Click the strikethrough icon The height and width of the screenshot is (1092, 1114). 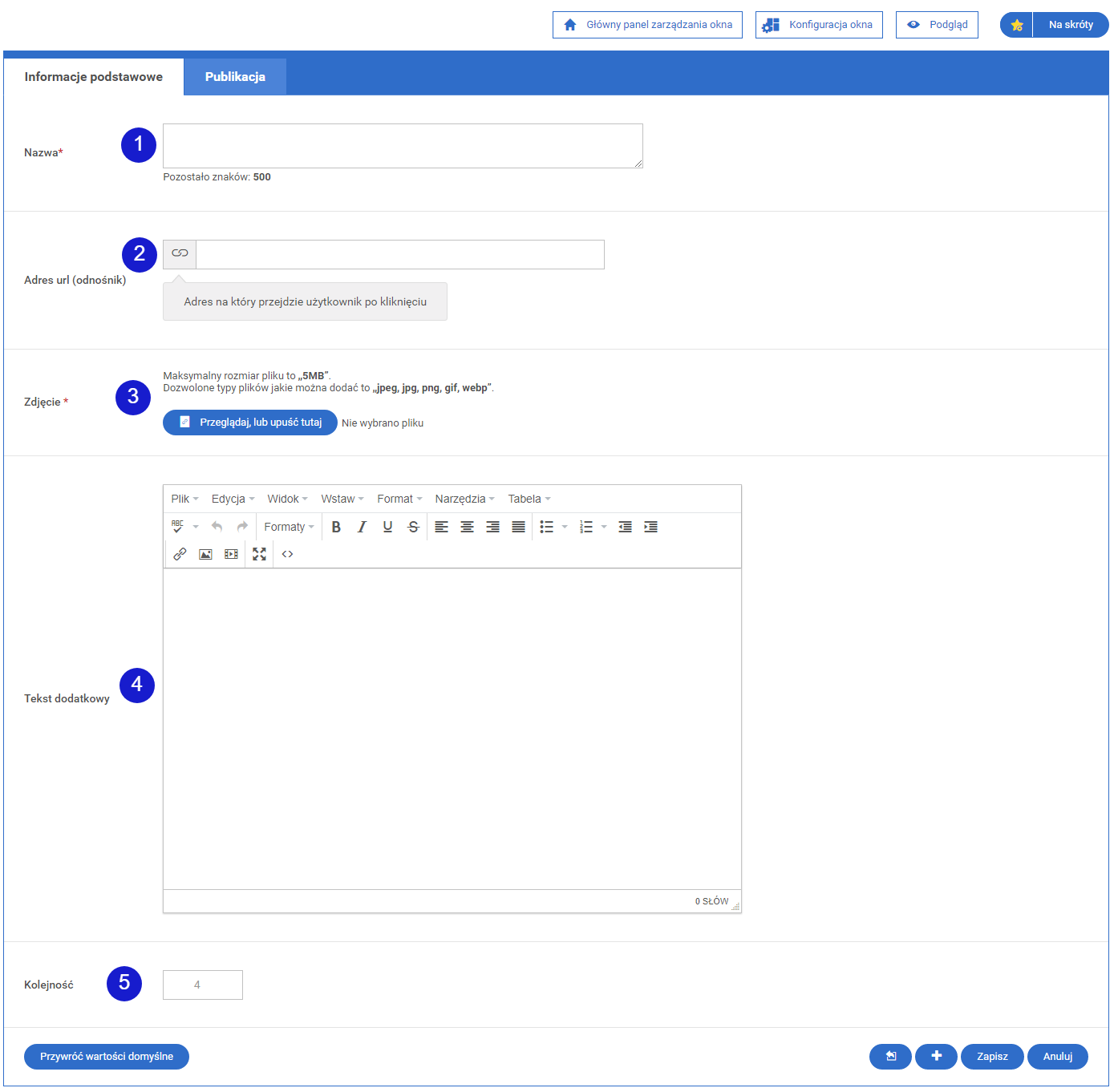pyautogui.click(x=413, y=527)
